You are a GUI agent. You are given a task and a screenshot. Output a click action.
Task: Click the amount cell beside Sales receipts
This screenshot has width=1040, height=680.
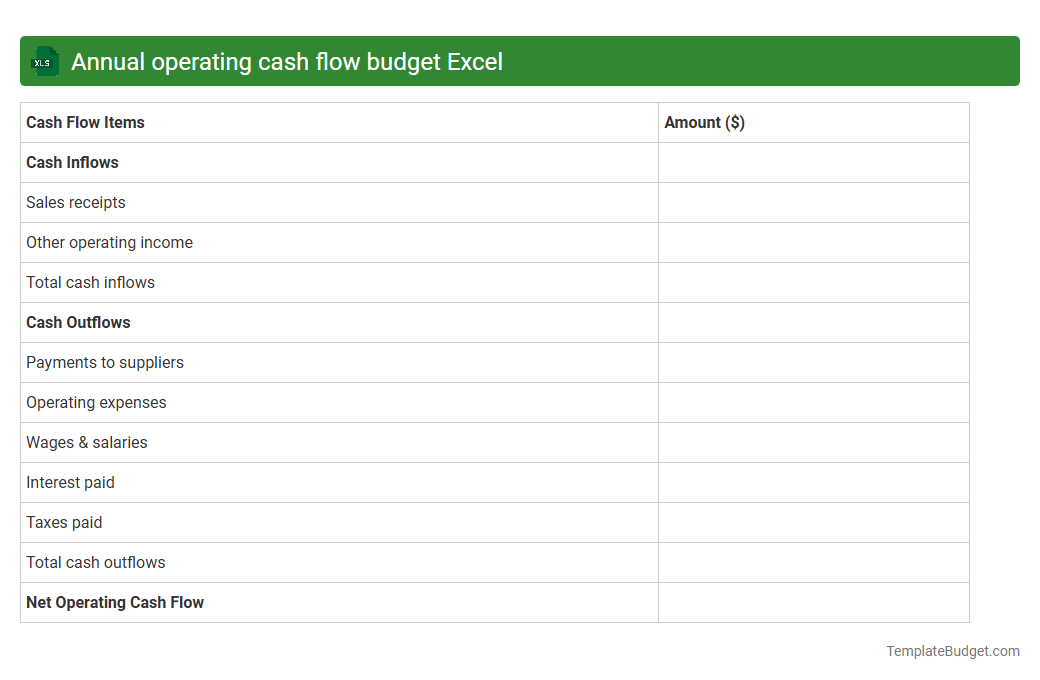click(813, 202)
